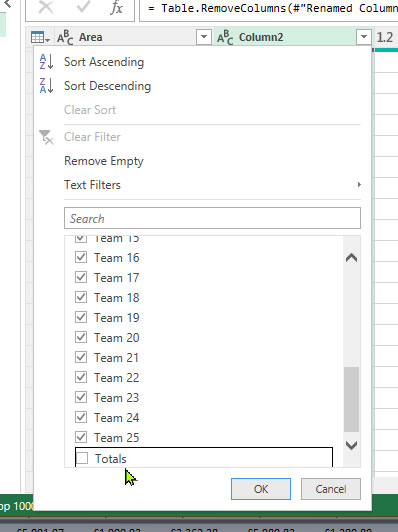
Task: Expand the Text Filters submenu arrow
Action: pyautogui.click(x=359, y=185)
